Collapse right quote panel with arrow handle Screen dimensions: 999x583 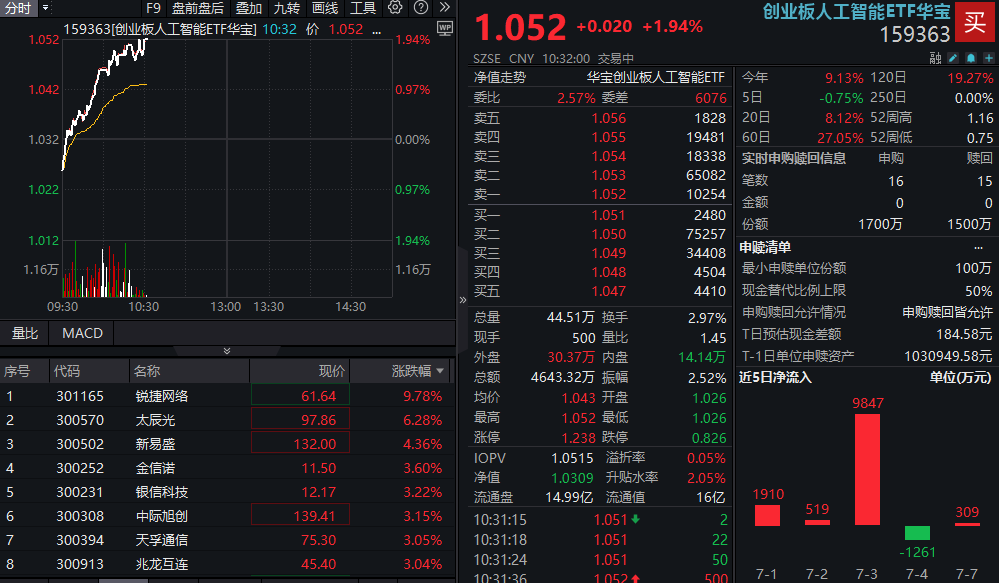(463, 299)
